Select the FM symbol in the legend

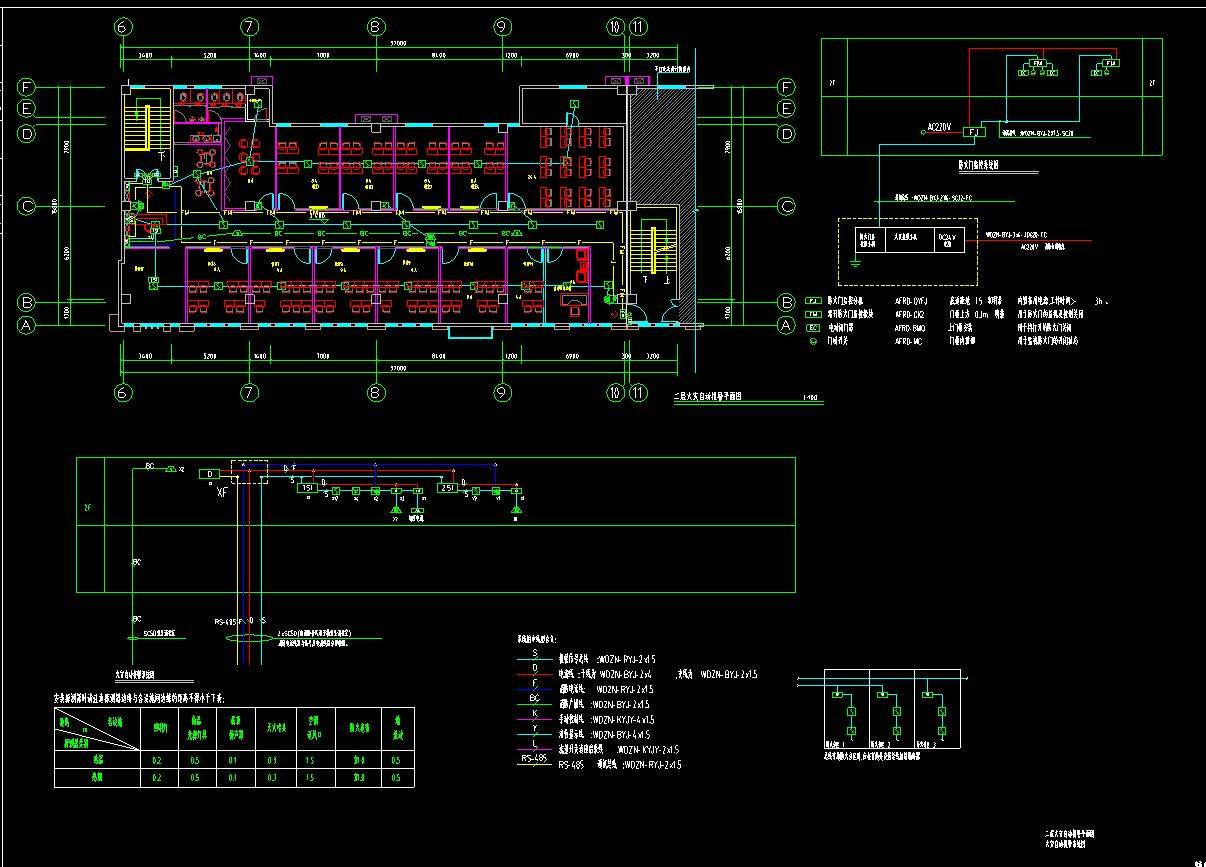coord(813,313)
